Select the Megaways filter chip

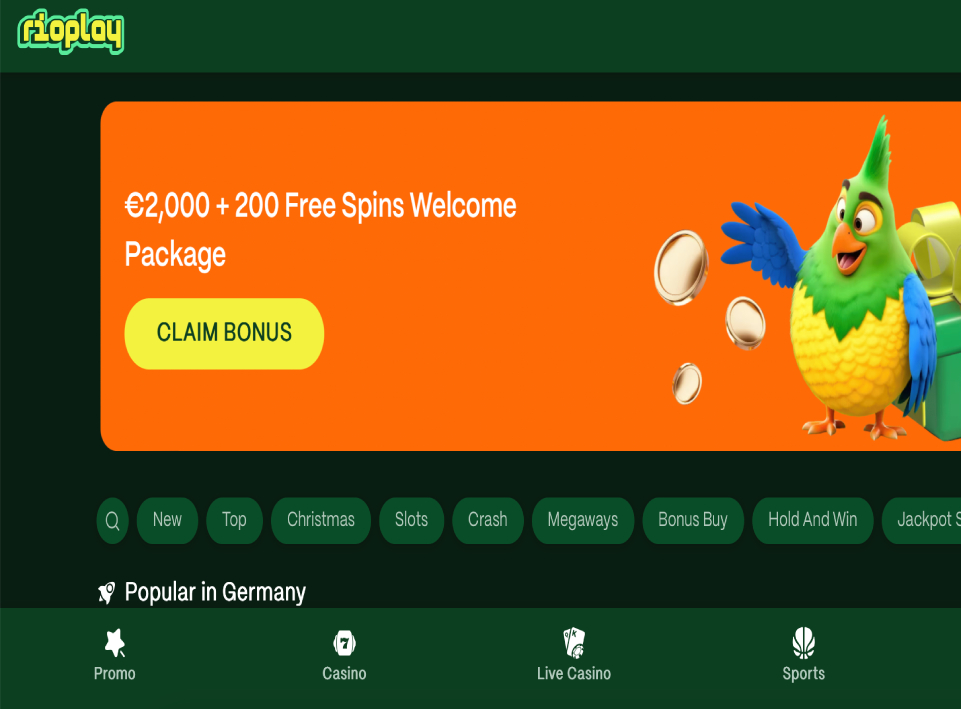pos(583,521)
